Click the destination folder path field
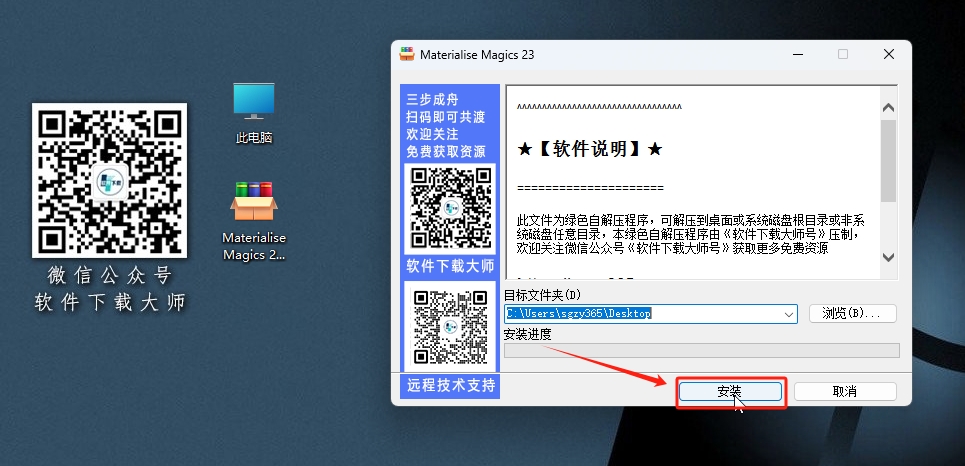The width and height of the screenshot is (965, 466). (x=651, y=314)
